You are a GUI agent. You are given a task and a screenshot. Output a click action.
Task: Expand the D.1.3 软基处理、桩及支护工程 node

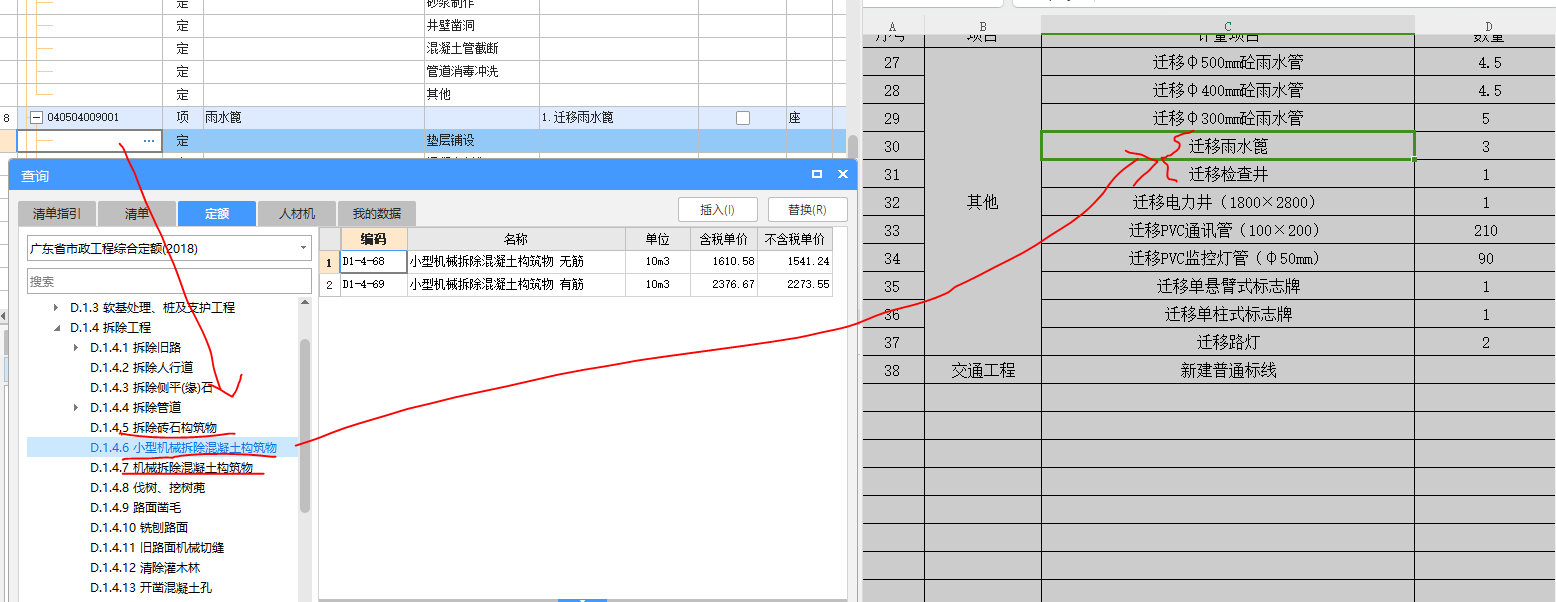(x=57, y=308)
